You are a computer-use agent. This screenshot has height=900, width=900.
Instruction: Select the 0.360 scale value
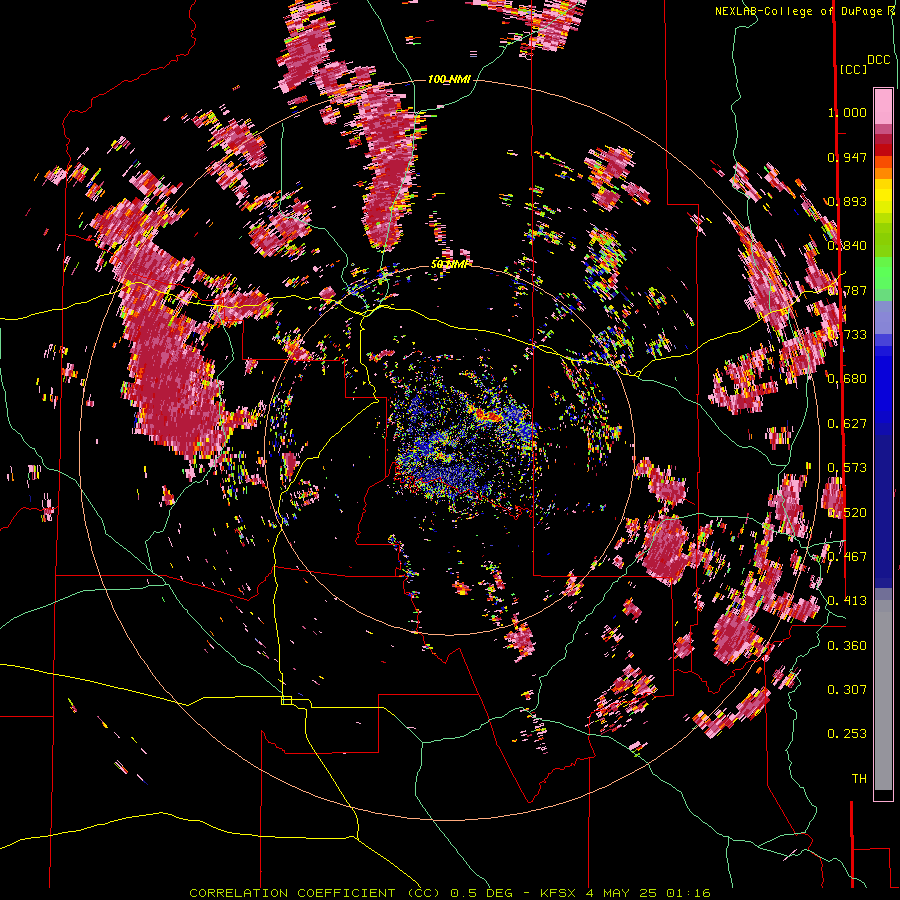pyautogui.click(x=847, y=646)
